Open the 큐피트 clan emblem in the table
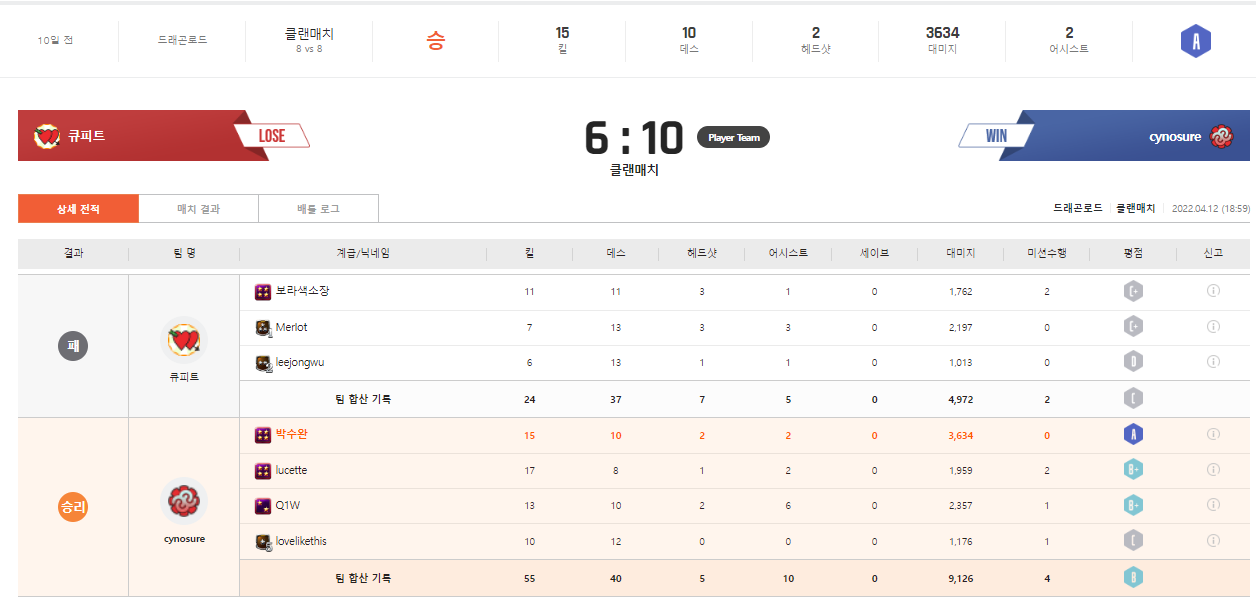 (184, 341)
